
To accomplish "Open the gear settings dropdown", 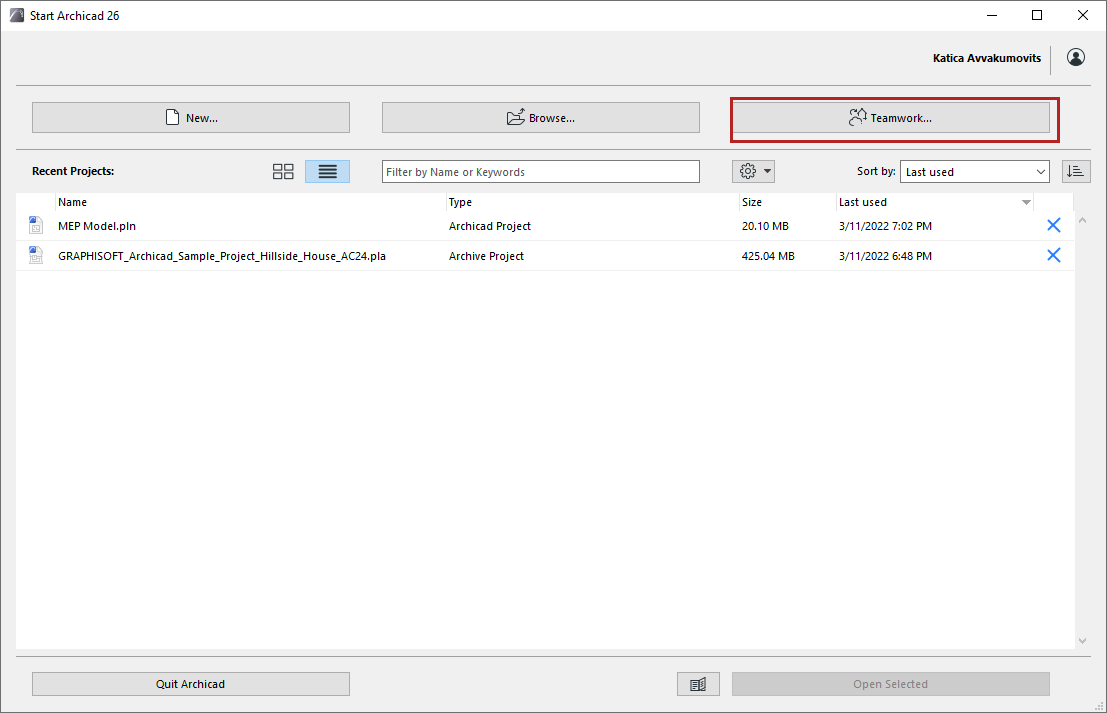I will pyautogui.click(x=753, y=172).
